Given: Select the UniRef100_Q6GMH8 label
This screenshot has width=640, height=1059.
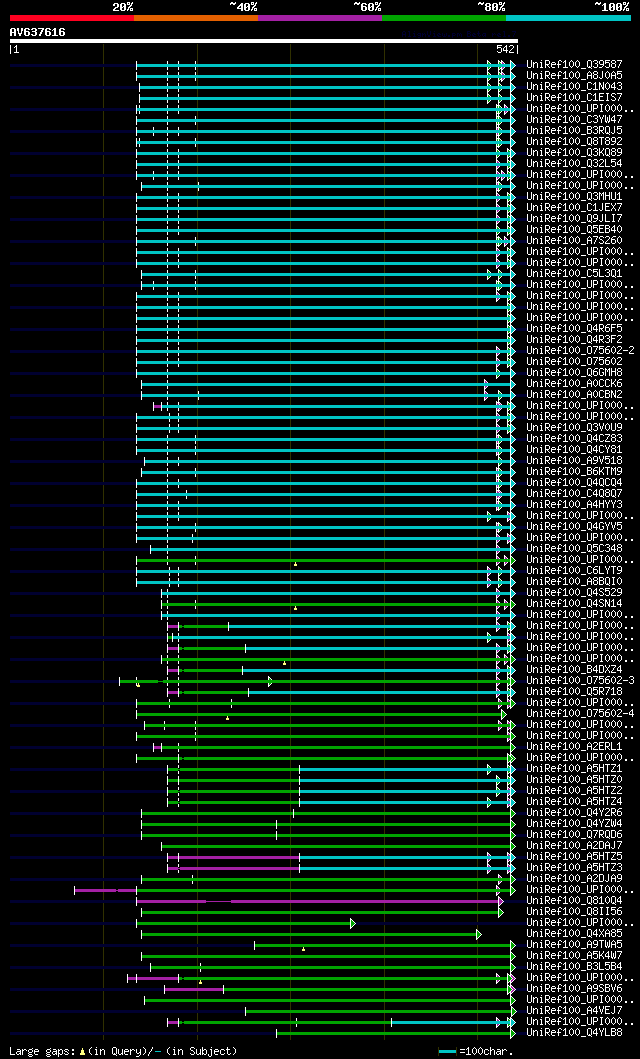Looking at the screenshot, I should [x=575, y=373].
